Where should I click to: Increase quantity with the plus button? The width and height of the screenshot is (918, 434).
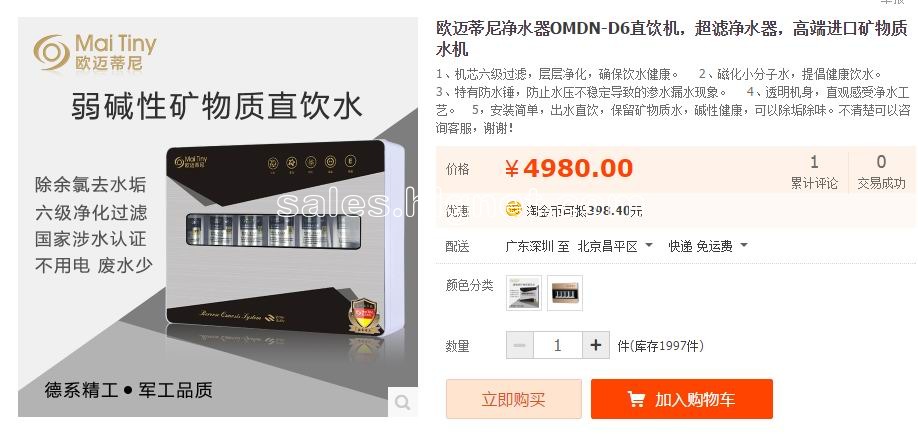click(x=595, y=345)
